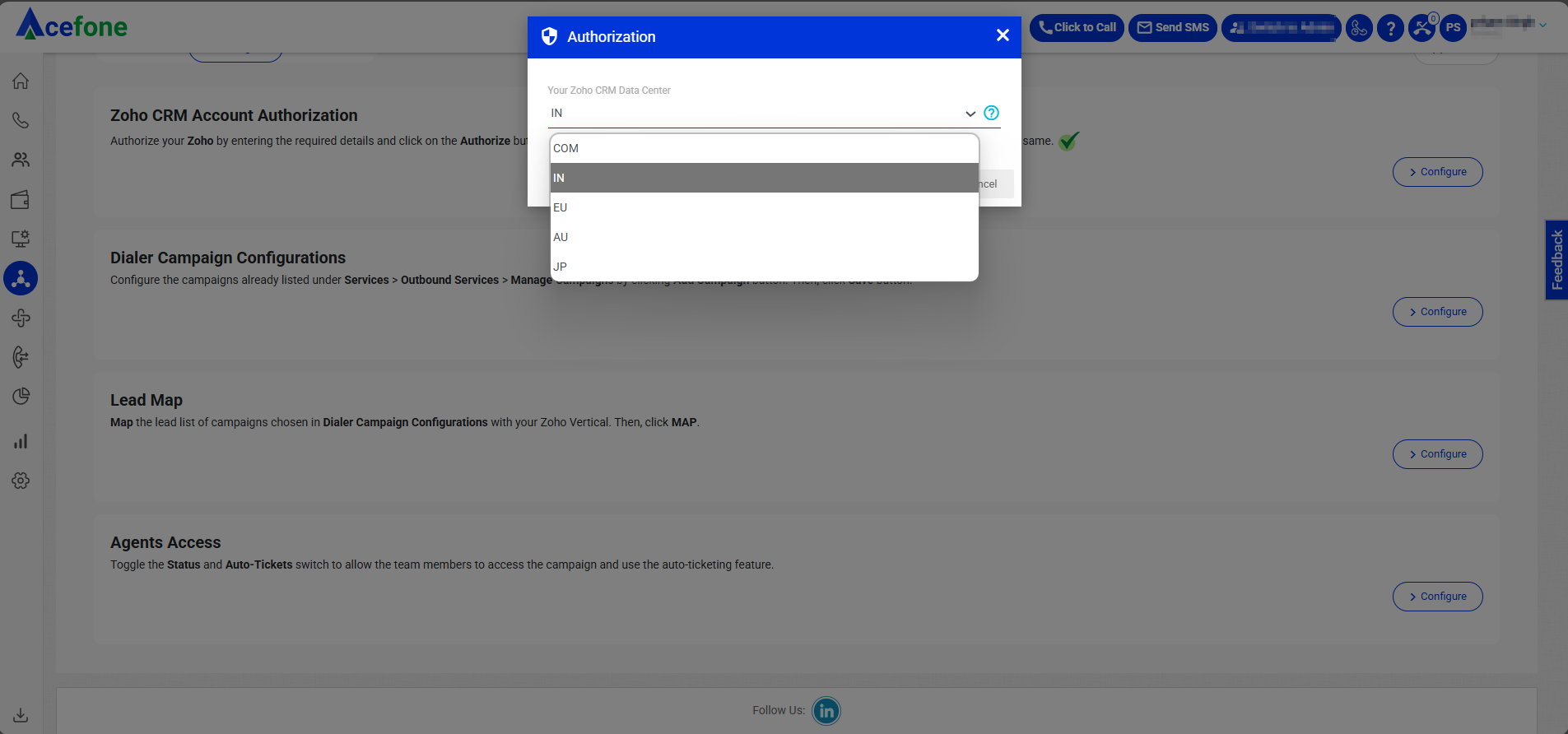Expand the user account menu chevron
This screenshot has height=734, width=1568.
(x=1542, y=26)
